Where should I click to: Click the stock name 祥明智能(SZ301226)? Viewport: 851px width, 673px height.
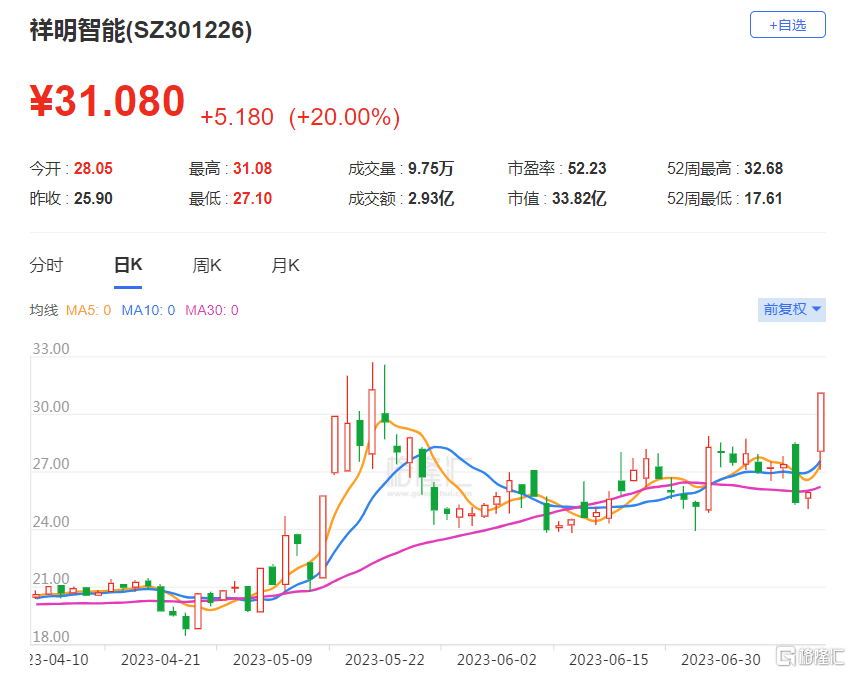click(x=140, y=31)
